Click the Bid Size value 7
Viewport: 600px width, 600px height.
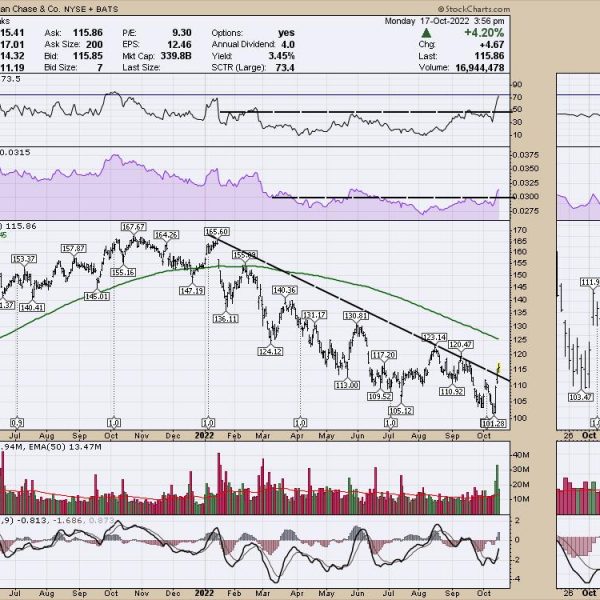(100, 68)
